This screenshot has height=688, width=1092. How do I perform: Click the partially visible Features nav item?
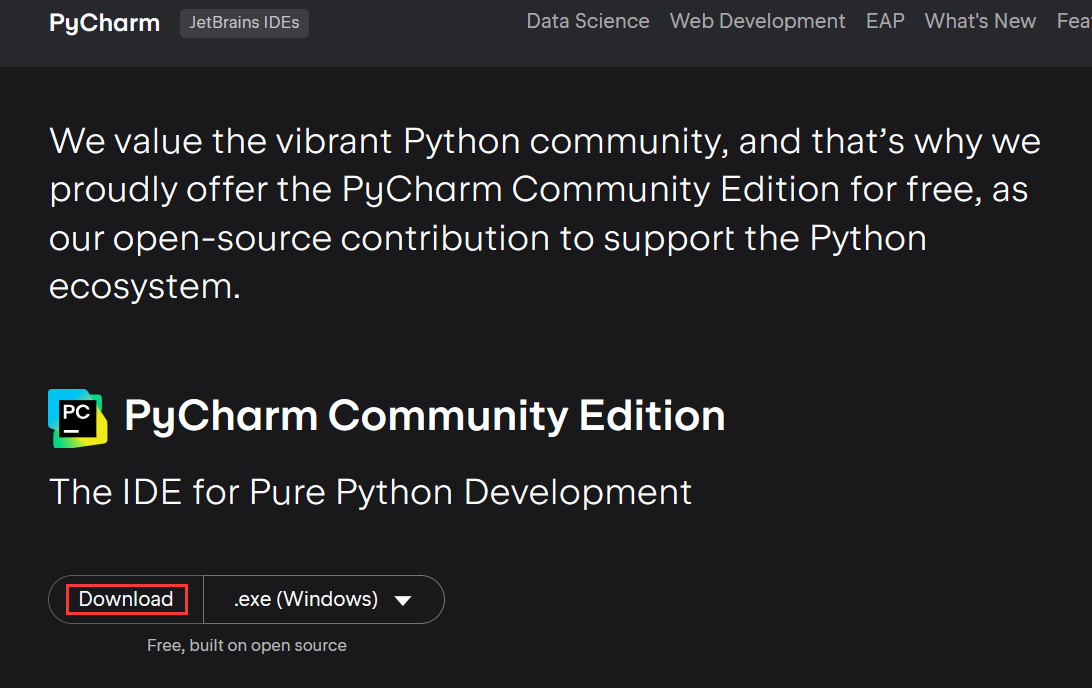1074,21
